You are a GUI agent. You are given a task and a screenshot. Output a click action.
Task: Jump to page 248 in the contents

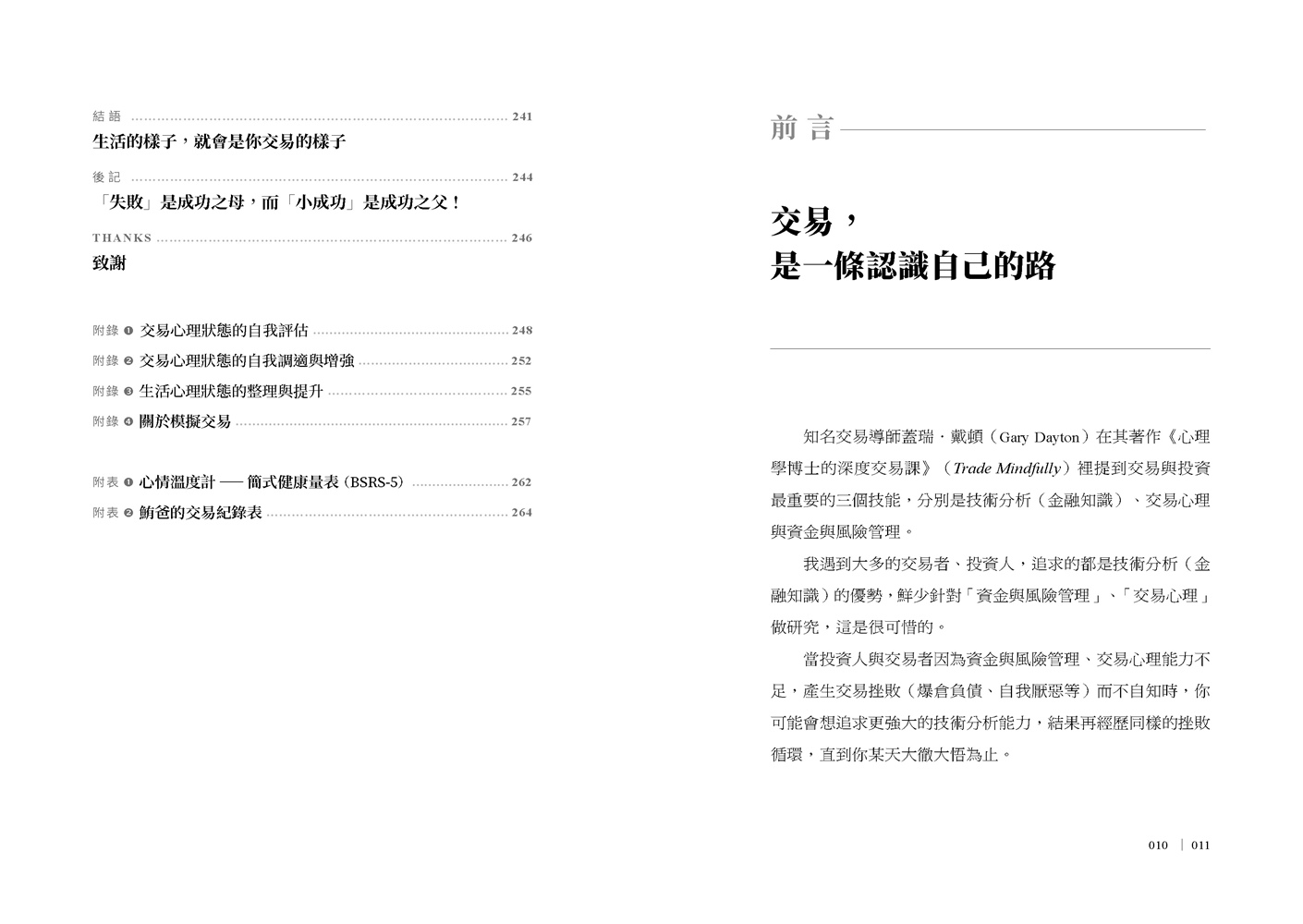pos(521,331)
